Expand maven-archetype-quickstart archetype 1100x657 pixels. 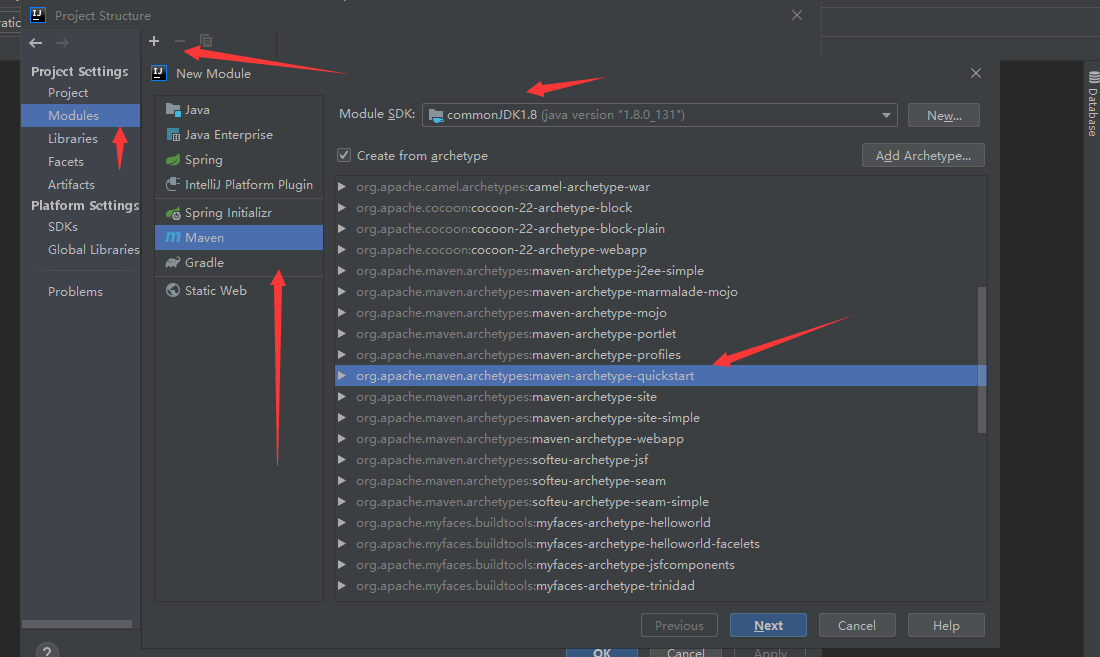pos(342,376)
